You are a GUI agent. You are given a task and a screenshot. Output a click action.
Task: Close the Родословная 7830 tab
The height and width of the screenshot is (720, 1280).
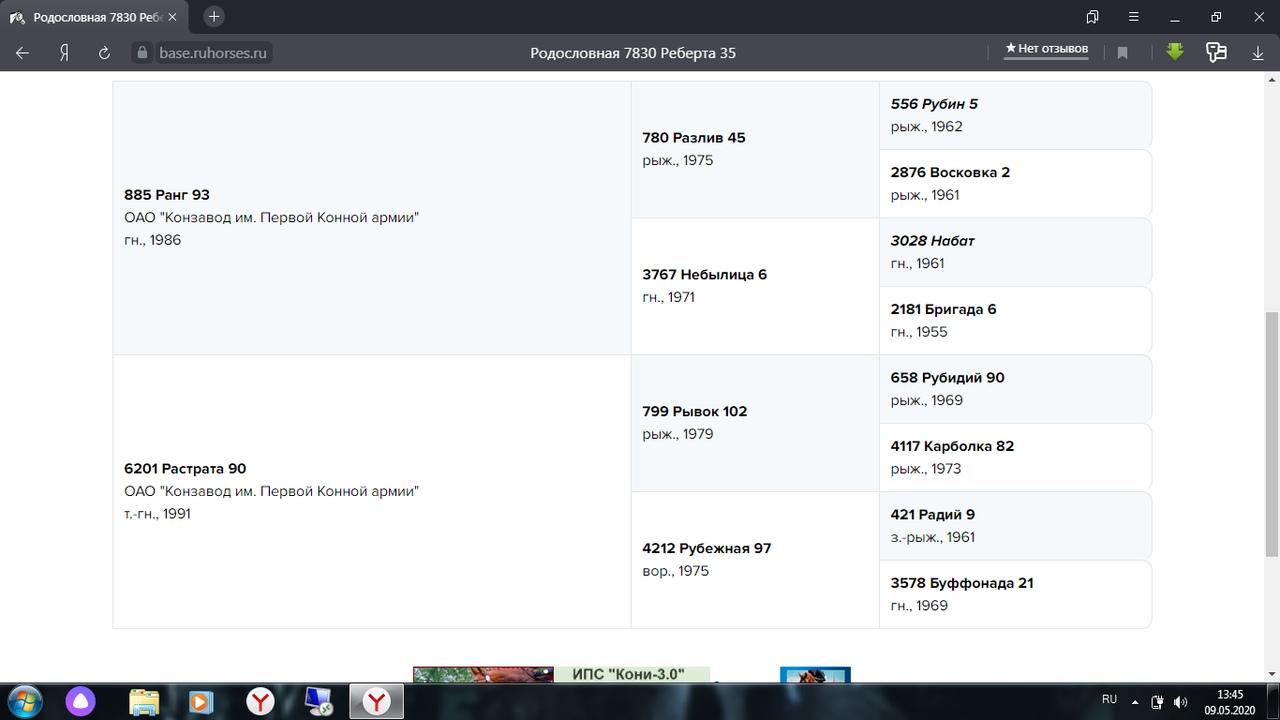[172, 17]
